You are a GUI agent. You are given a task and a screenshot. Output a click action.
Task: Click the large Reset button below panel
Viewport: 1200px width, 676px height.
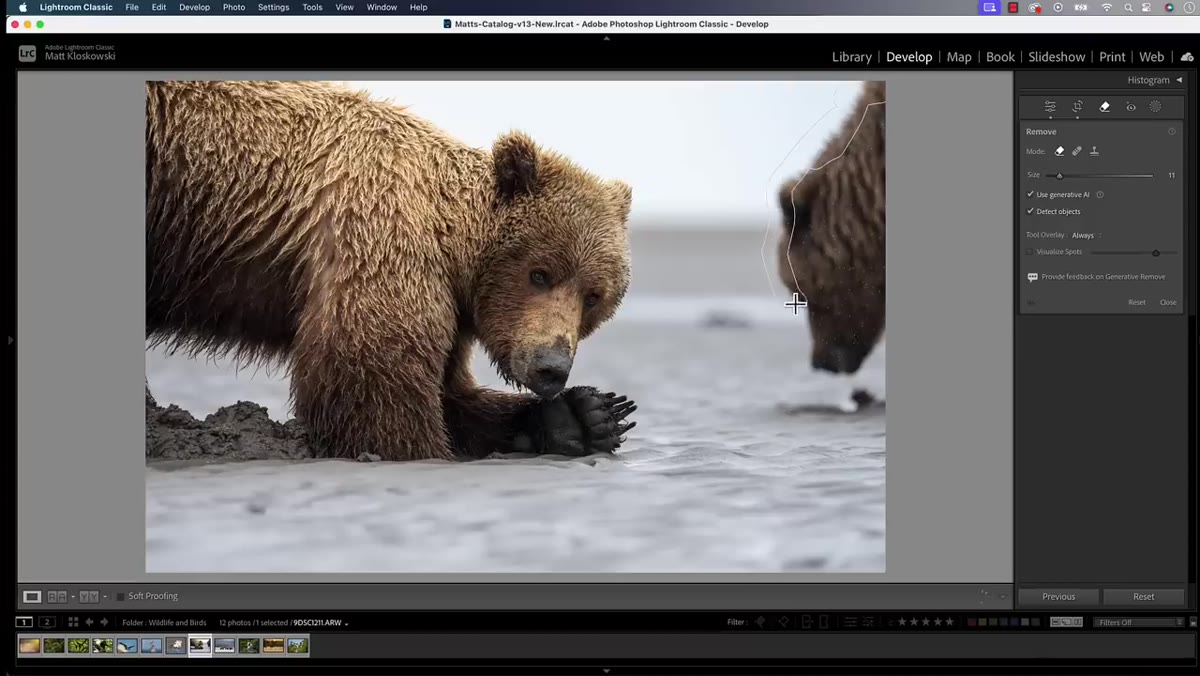tap(1144, 597)
